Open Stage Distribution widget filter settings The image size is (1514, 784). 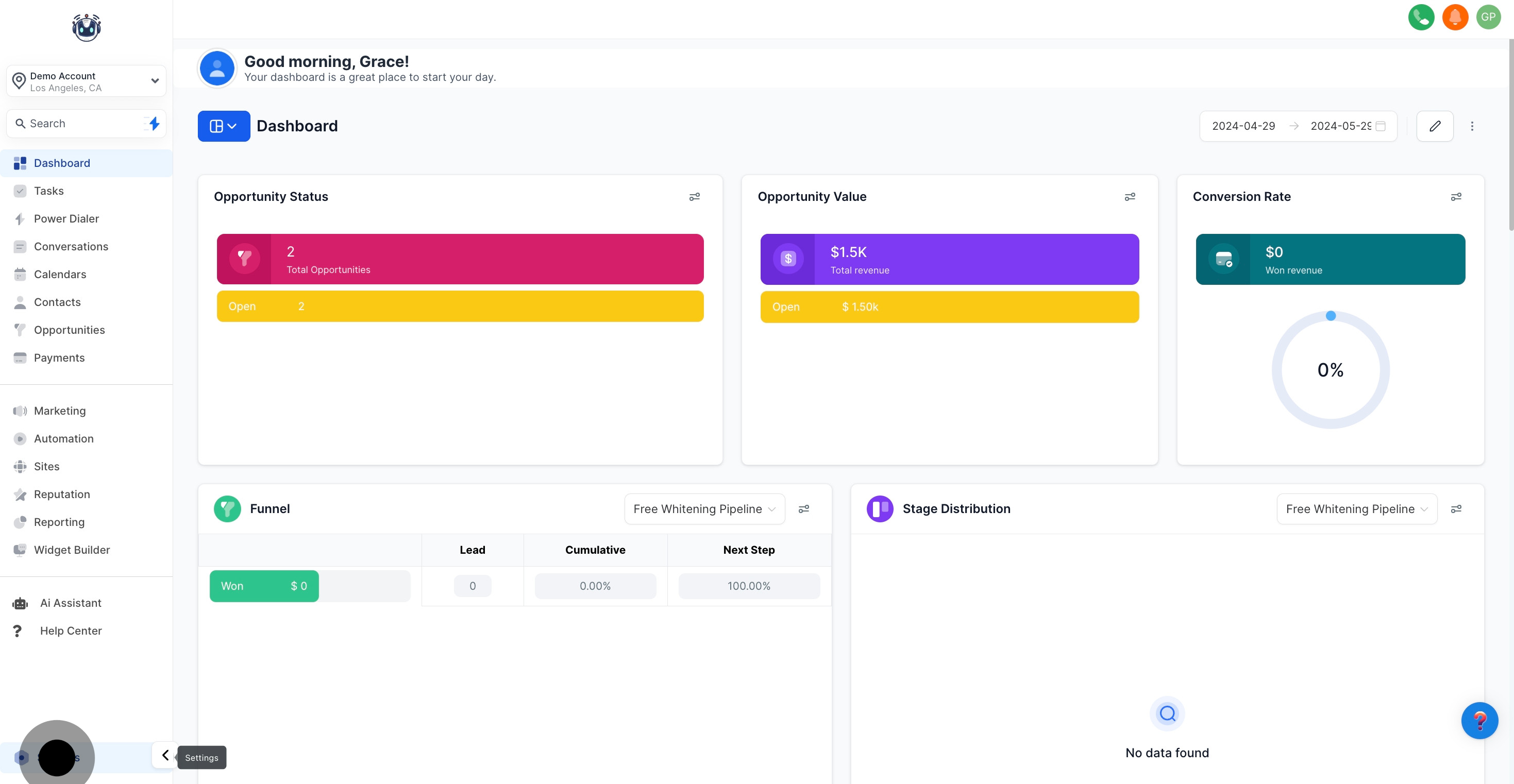point(1456,509)
